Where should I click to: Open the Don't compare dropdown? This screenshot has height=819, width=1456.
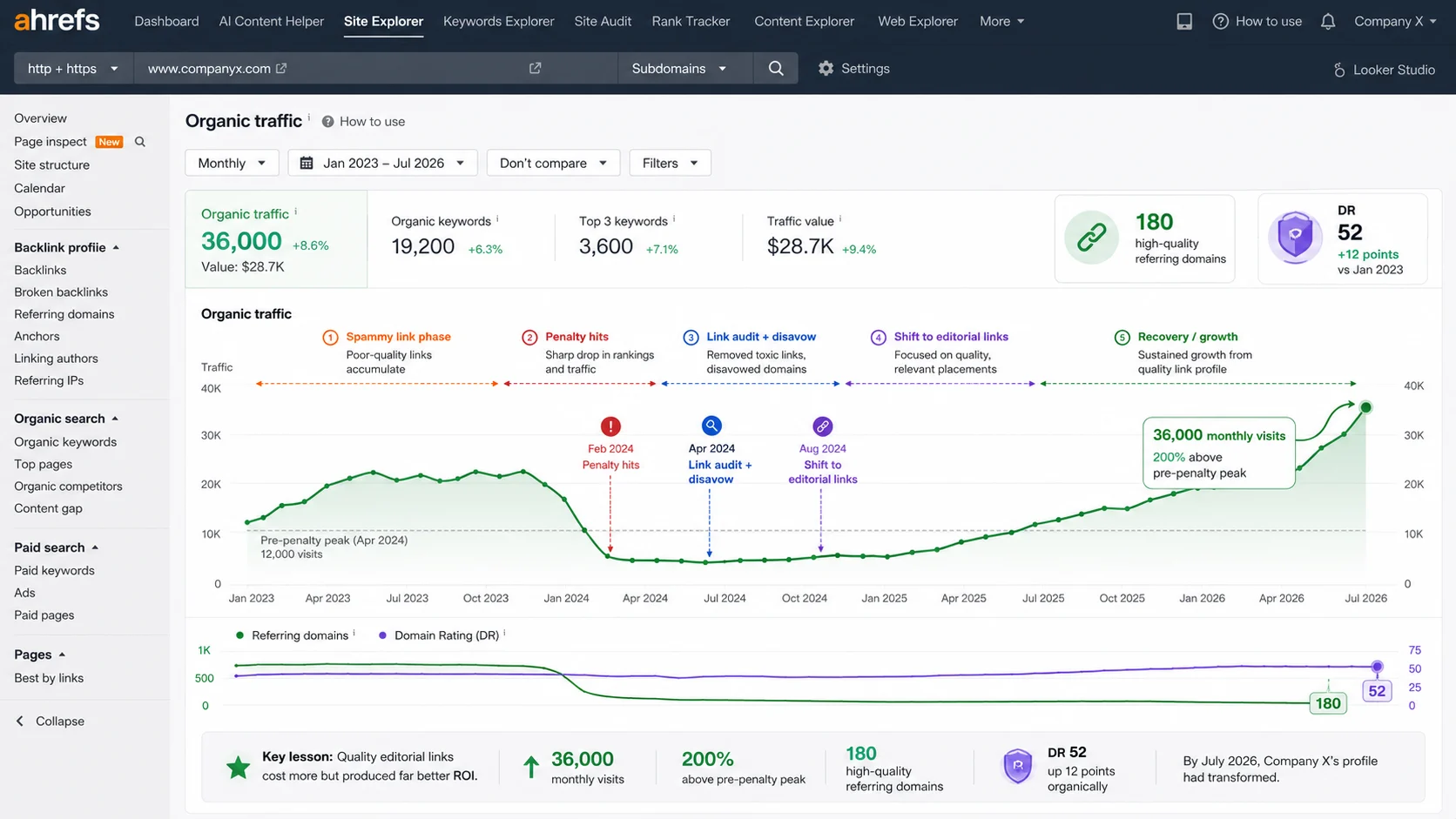click(553, 163)
